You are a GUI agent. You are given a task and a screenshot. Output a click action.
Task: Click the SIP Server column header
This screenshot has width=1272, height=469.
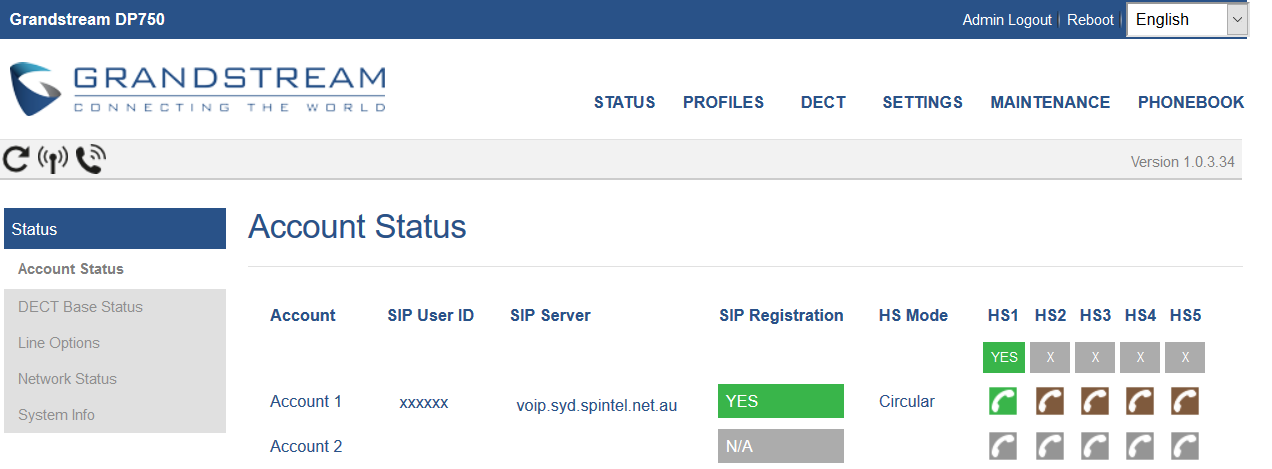[x=550, y=315]
